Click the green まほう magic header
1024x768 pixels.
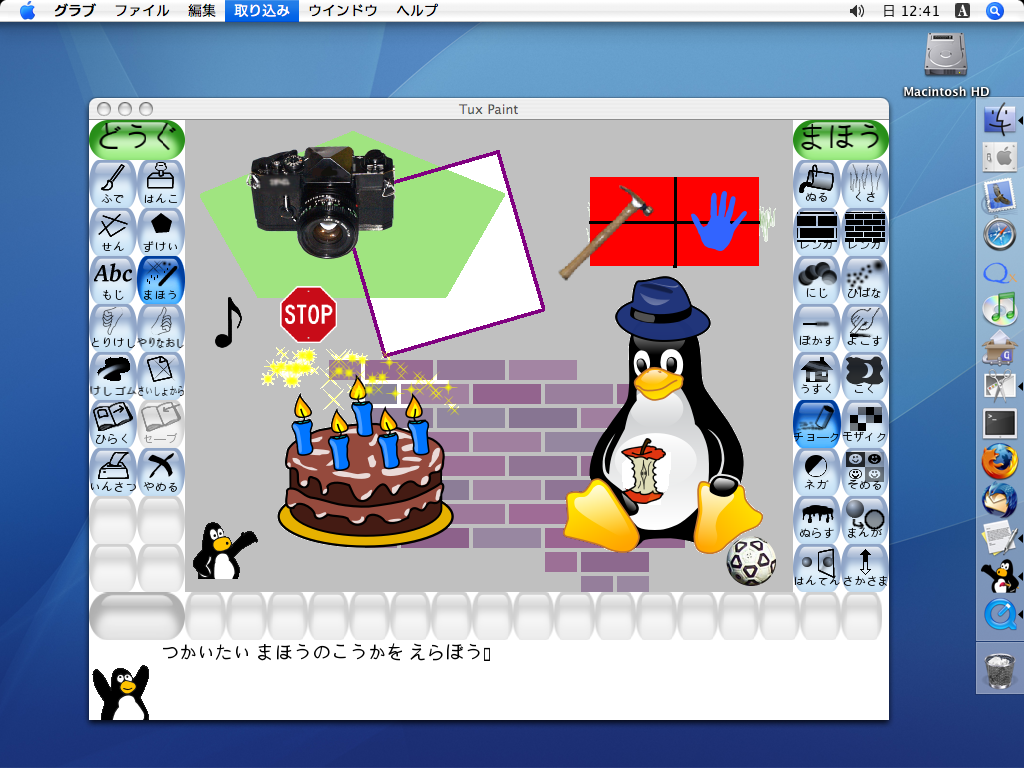tap(841, 139)
